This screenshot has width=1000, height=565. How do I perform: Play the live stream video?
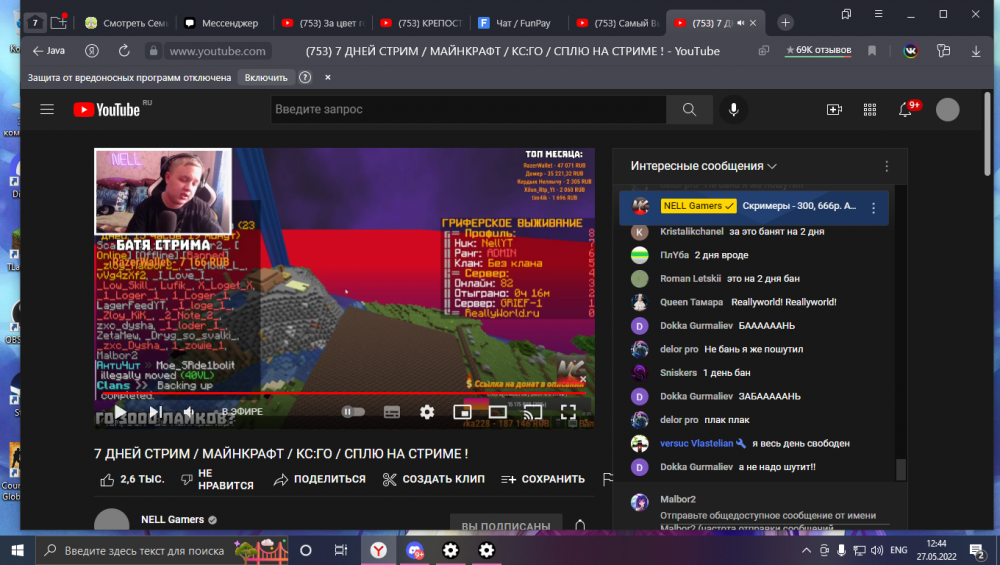(120, 412)
